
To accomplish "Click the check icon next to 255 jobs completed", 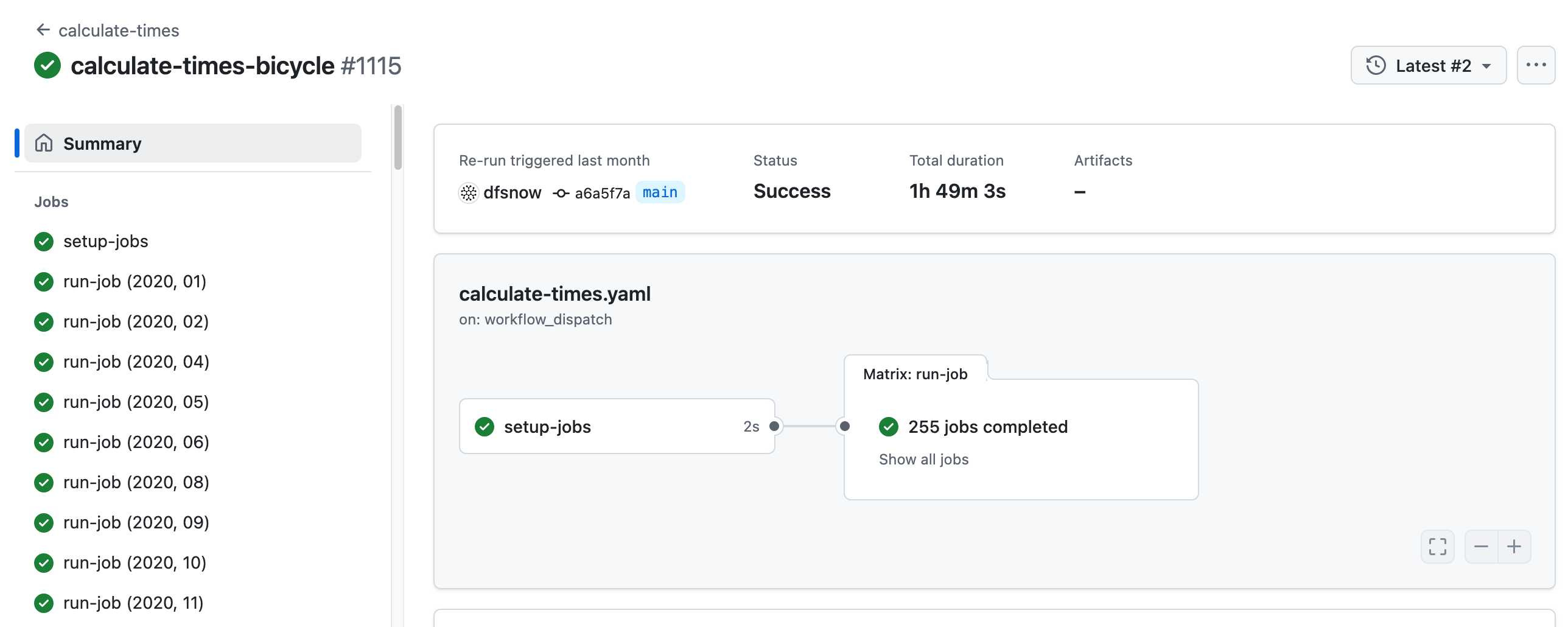I will 889,427.
